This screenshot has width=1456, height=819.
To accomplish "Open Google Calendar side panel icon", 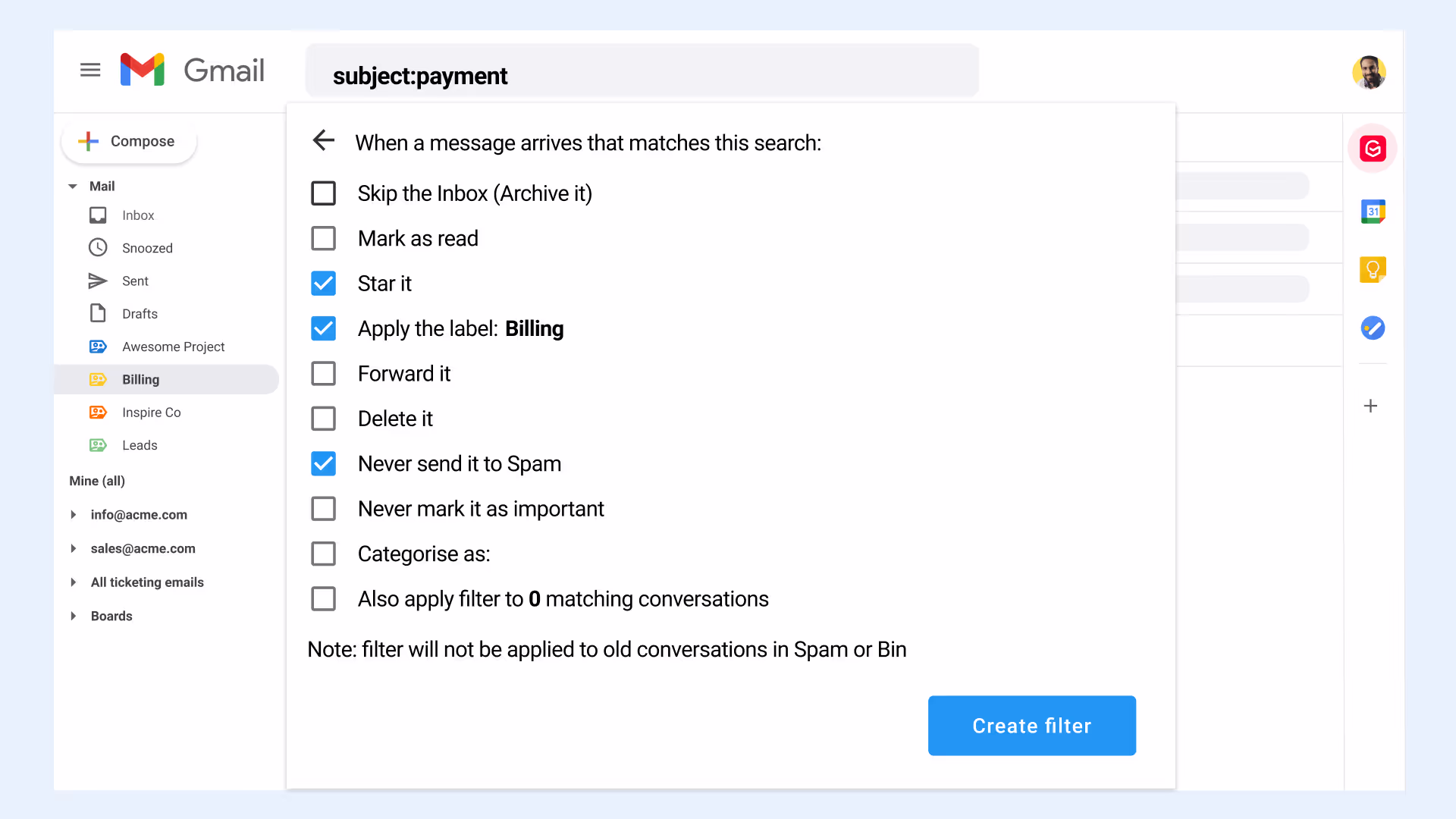I will pyautogui.click(x=1373, y=212).
